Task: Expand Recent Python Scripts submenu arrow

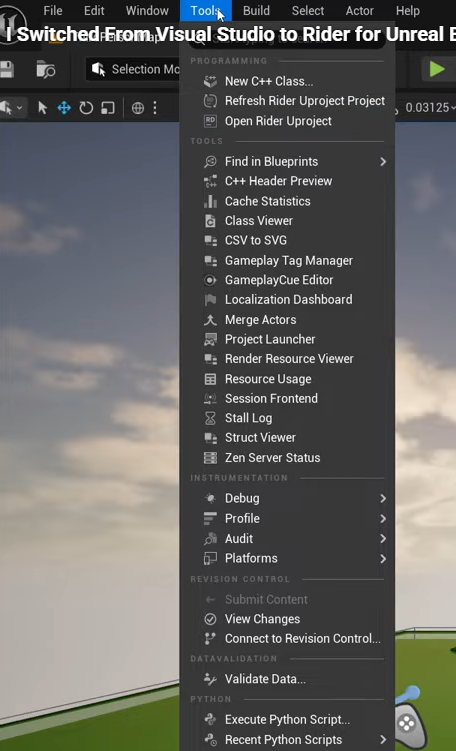Action: pos(383,740)
